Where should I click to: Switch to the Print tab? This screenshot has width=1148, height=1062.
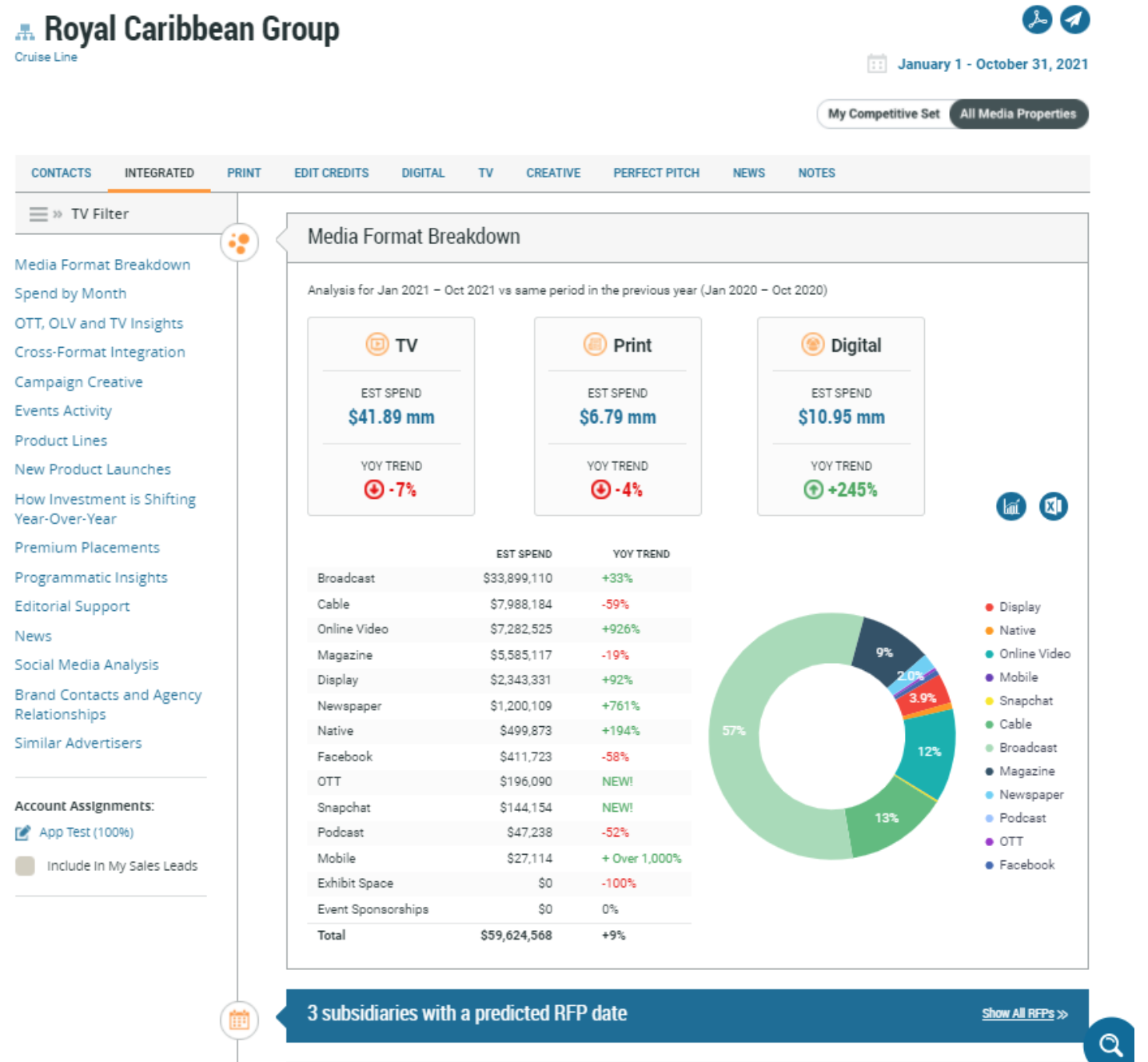tap(244, 173)
